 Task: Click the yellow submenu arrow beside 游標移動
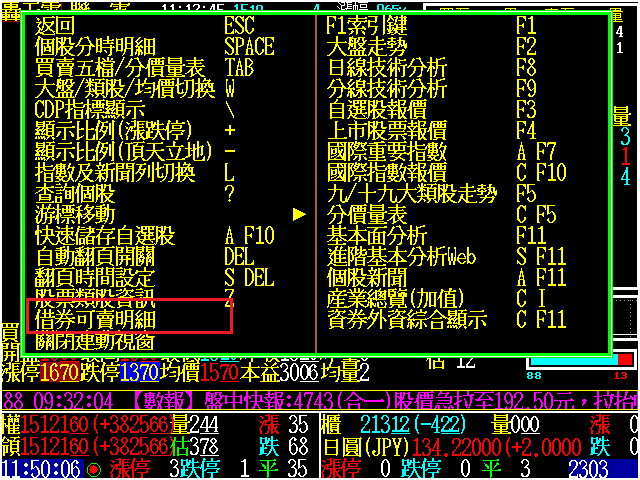click(298, 214)
